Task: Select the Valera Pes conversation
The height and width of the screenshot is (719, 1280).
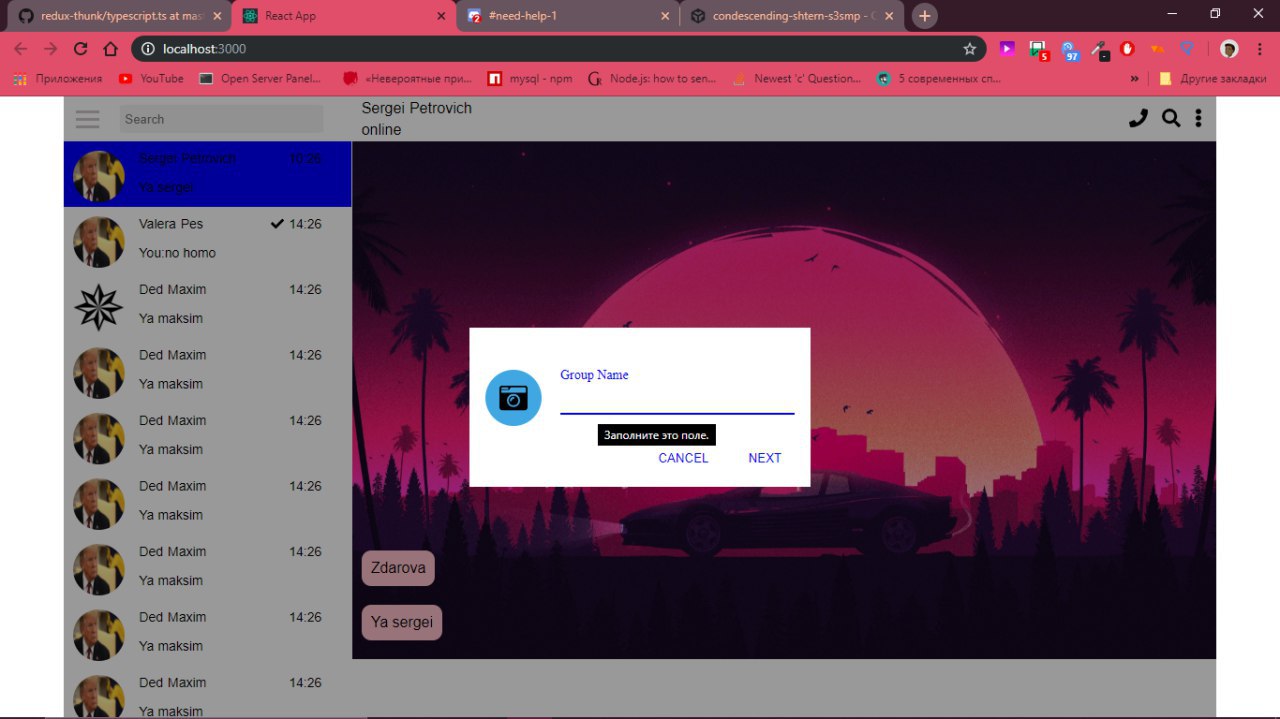Action: point(207,239)
